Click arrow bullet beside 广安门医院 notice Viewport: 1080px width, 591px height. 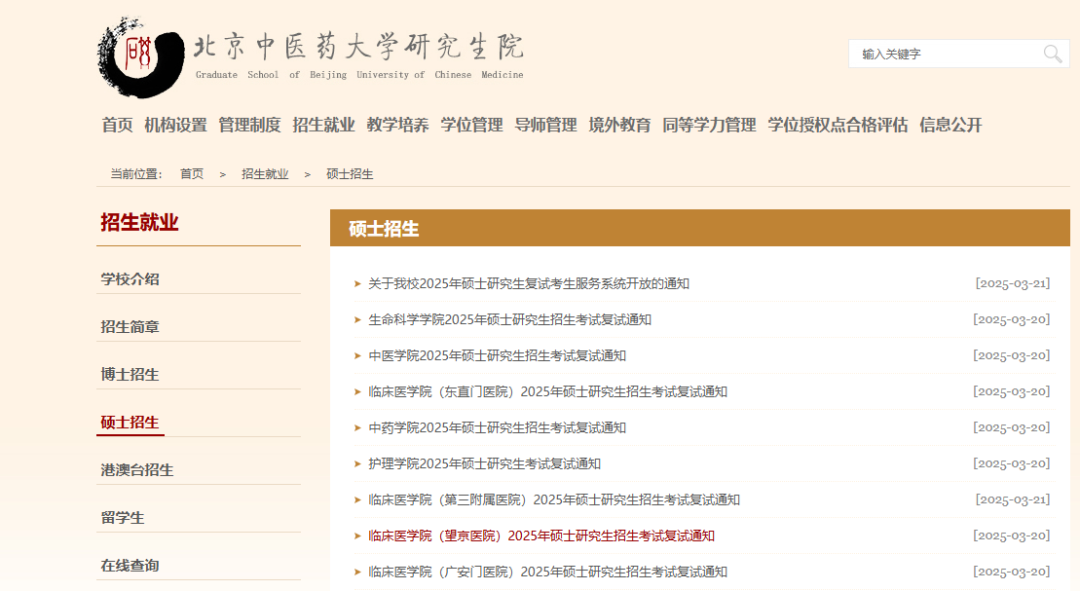point(357,572)
